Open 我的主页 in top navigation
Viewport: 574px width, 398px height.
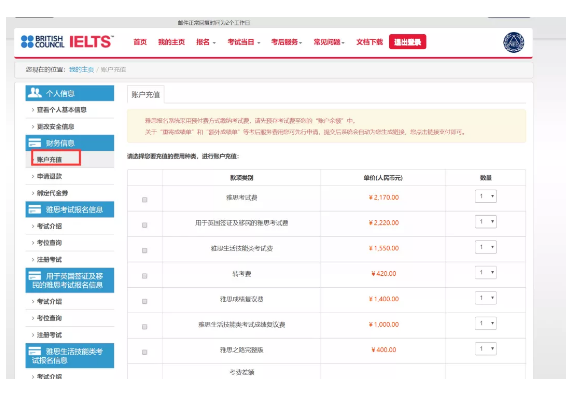[x=171, y=42]
